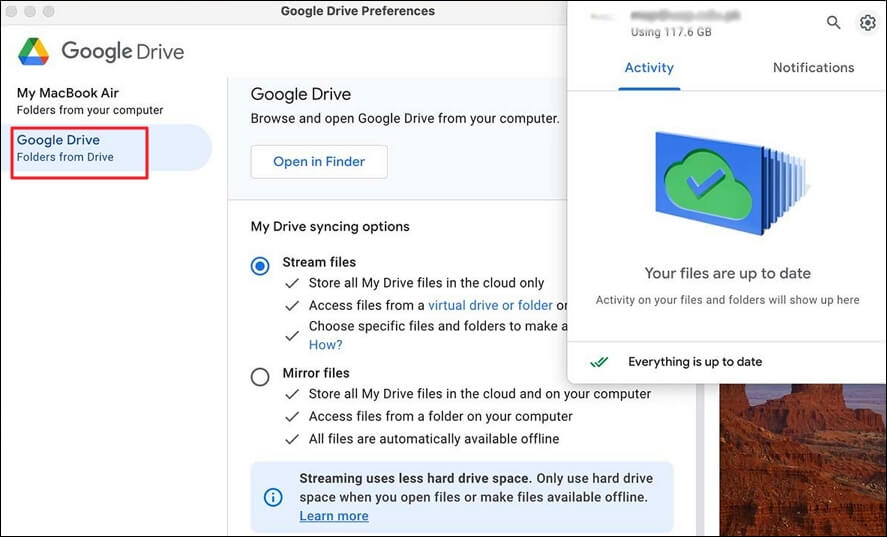Viewport: 887px width, 537px height.
Task: Open search with the magnifier icon
Action: click(x=833, y=22)
